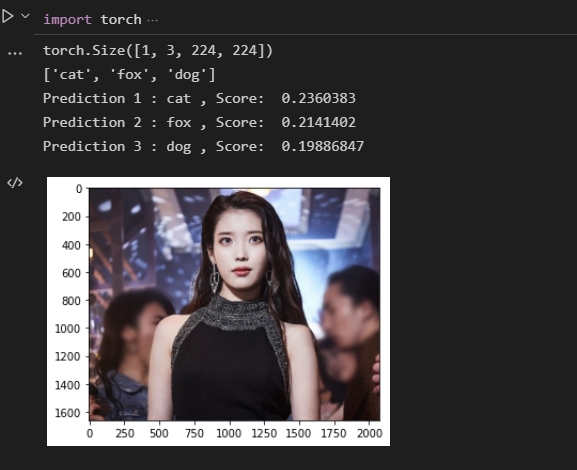Select the Prediction 2 fox score line
The height and width of the screenshot is (470, 577).
pyautogui.click(x=199, y=123)
